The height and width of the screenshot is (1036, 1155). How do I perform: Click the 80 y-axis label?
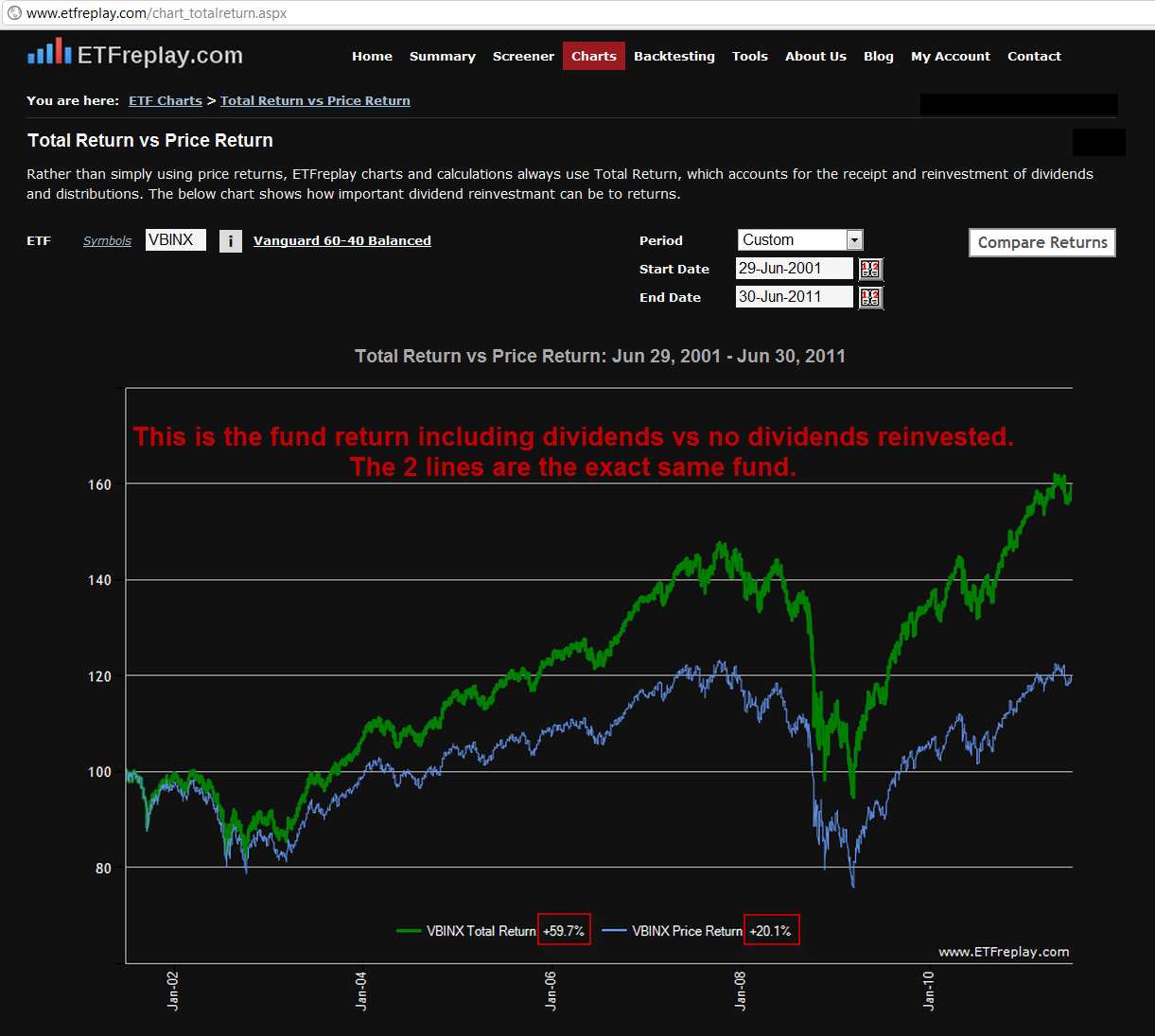(103, 869)
